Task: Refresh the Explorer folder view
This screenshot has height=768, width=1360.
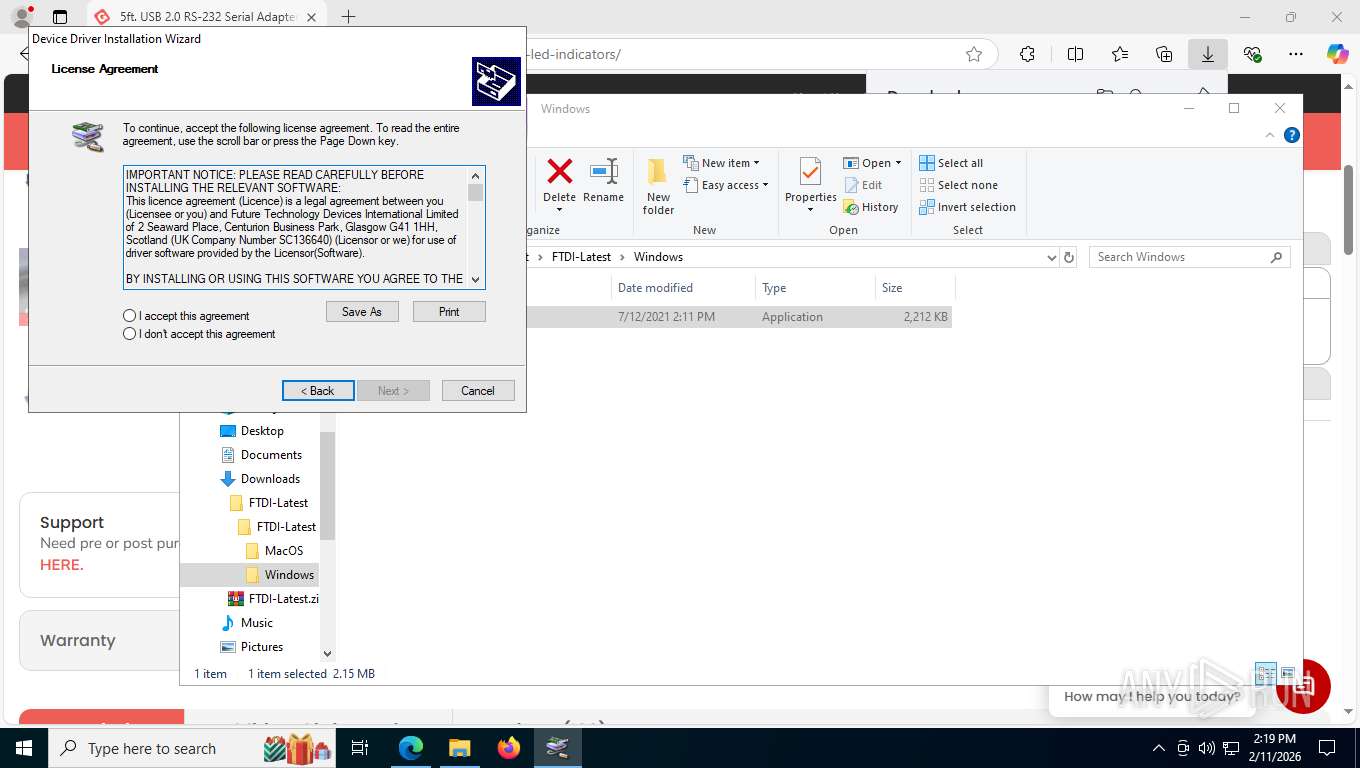Action: point(1069,257)
